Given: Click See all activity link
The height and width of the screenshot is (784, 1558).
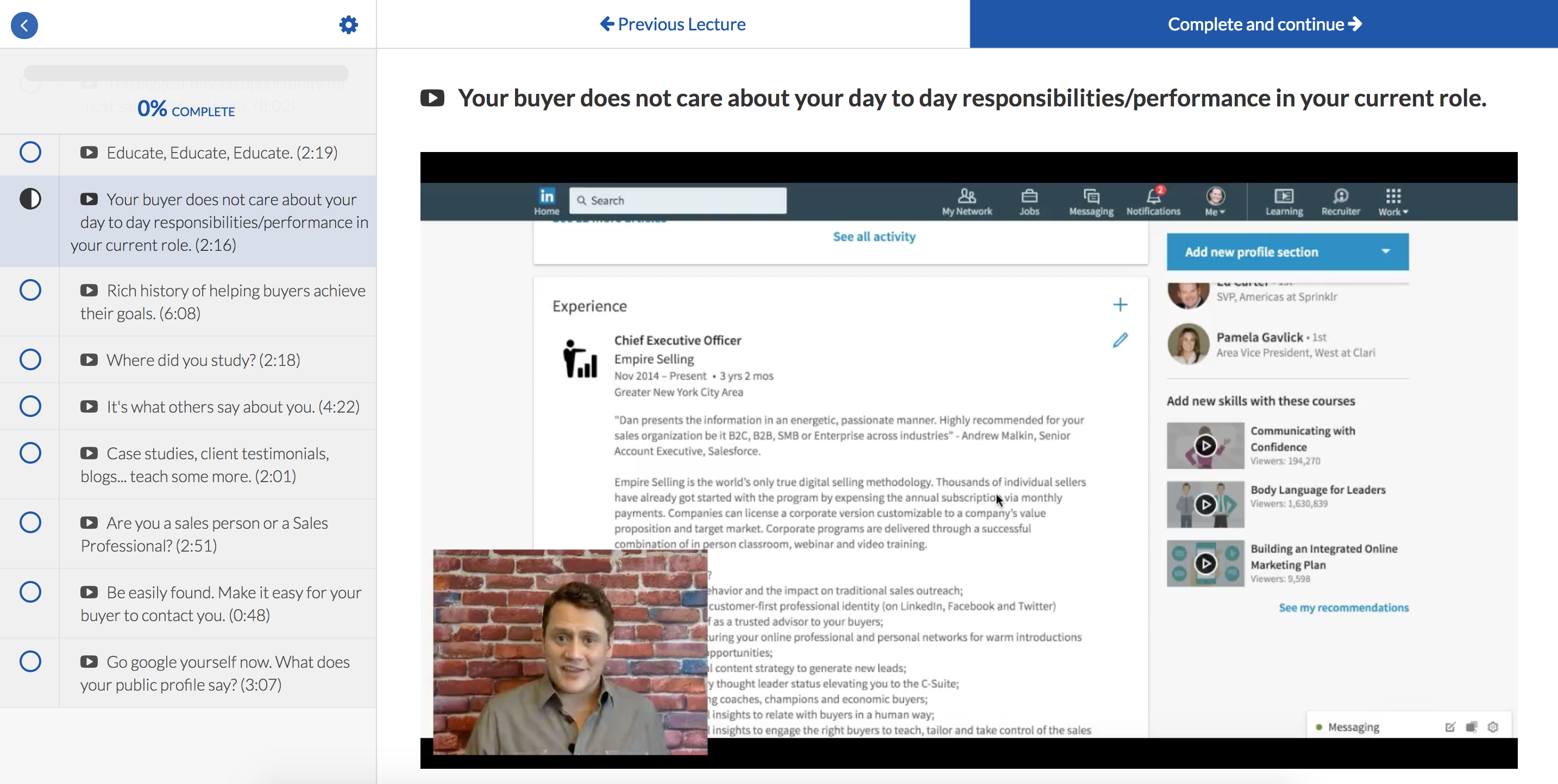Looking at the screenshot, I should (874, 236).
